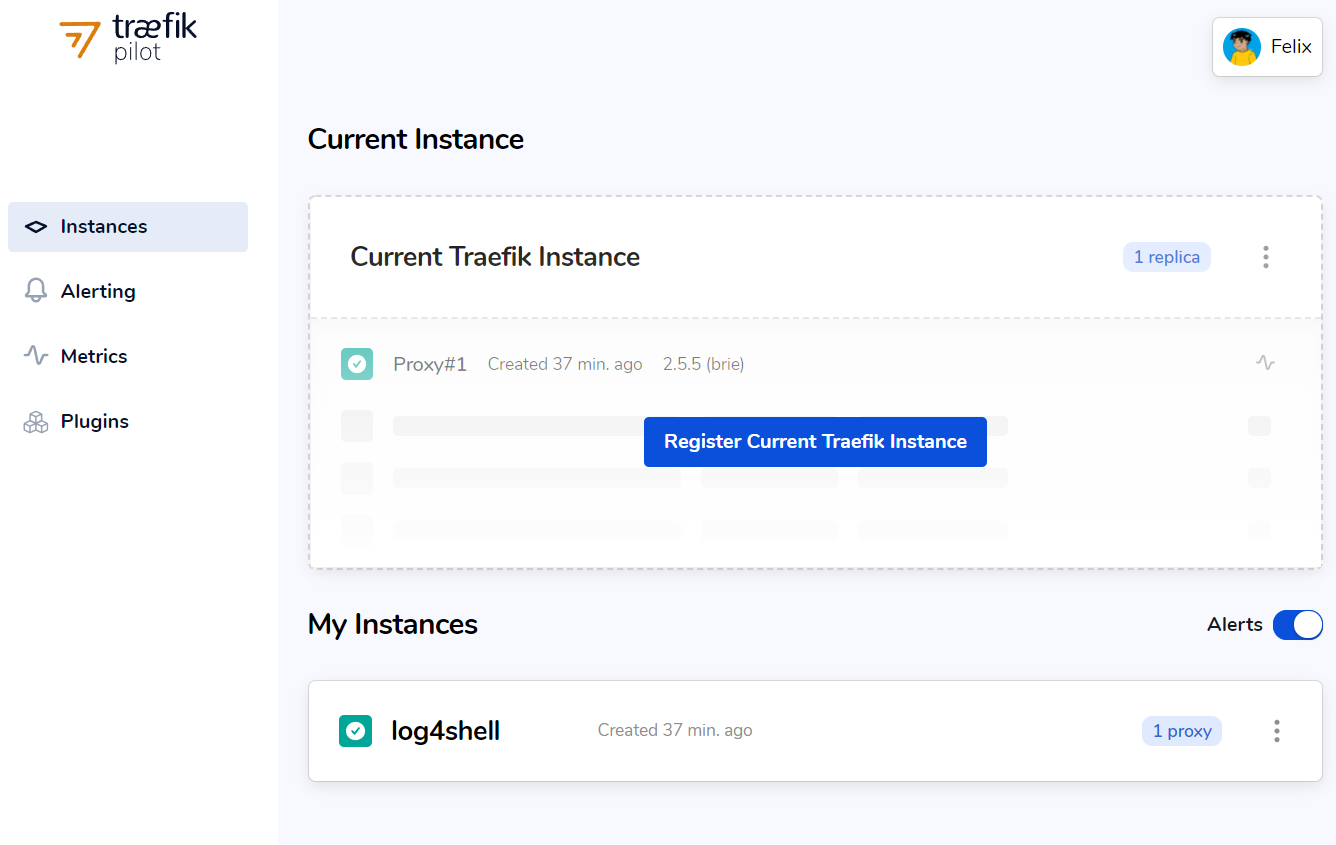Open the Instances section in sidebar
This screenshot has width=1336, height=845.
click(128, 227)
